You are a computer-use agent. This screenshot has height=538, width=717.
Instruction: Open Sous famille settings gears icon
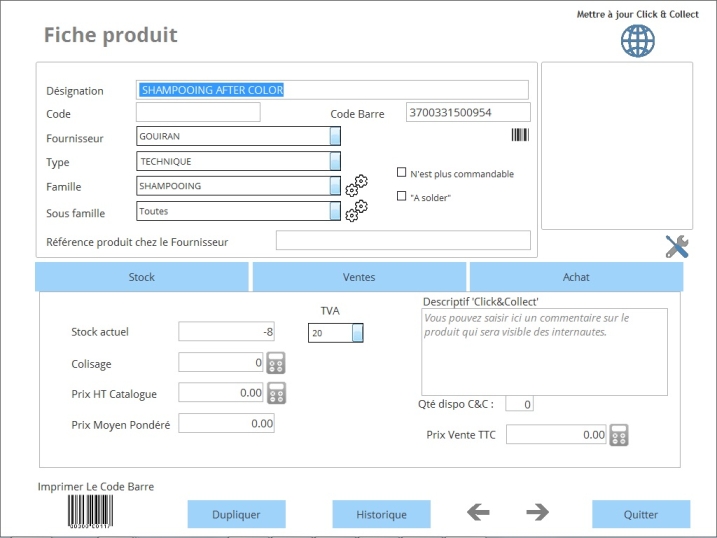tap(356, 211)
